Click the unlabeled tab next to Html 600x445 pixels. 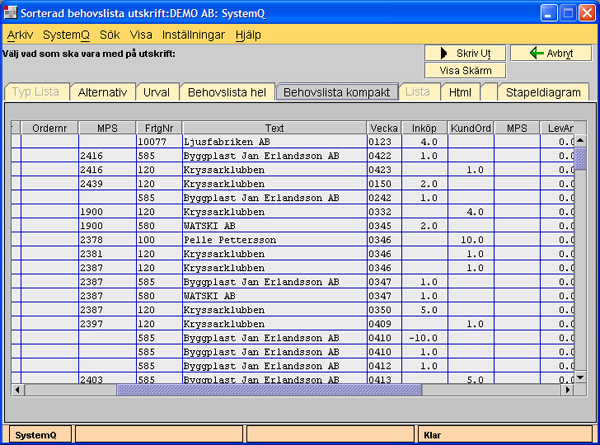(489, 92)
